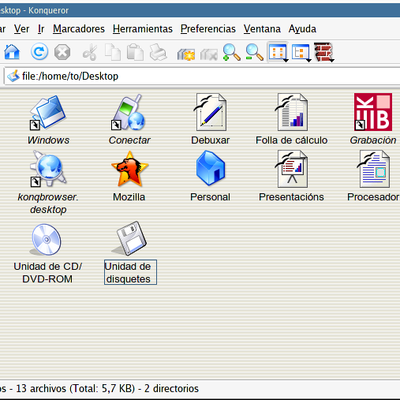Image resolution: width=400 pixels, height=400 pixels.
Task: Print the document using the printer icon
Action: tap(158, 52)
